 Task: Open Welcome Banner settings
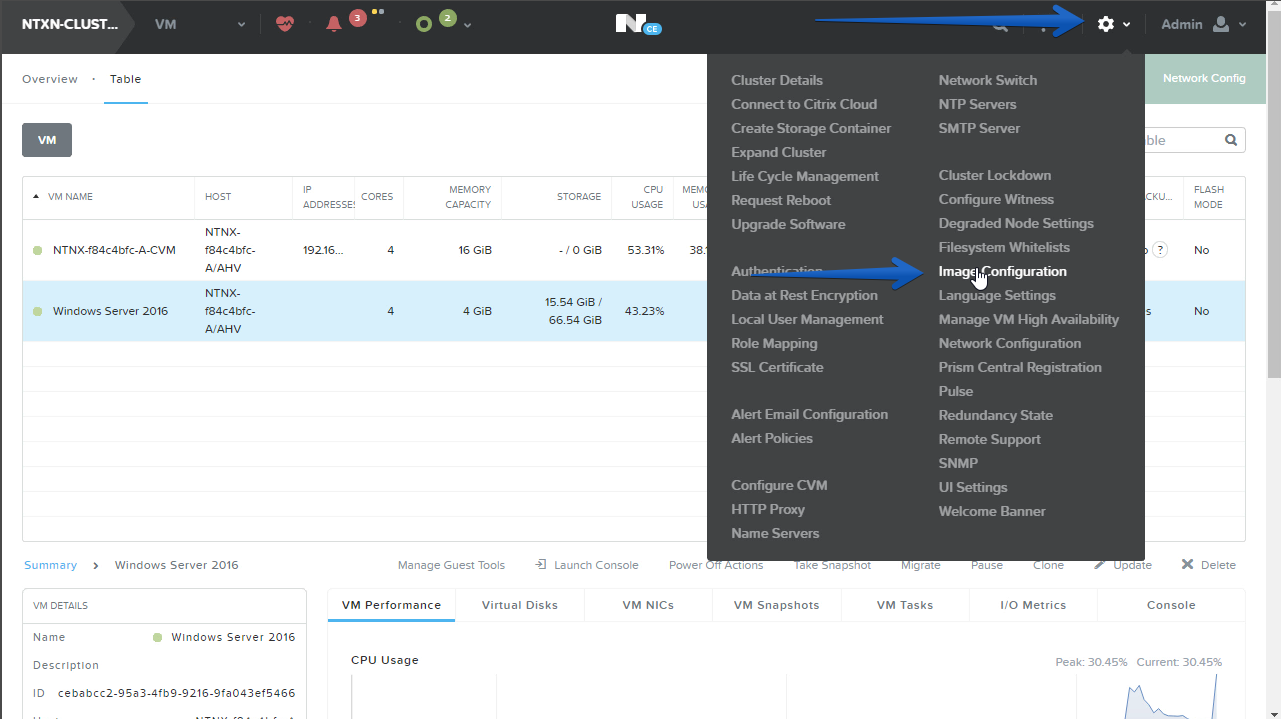992,511
